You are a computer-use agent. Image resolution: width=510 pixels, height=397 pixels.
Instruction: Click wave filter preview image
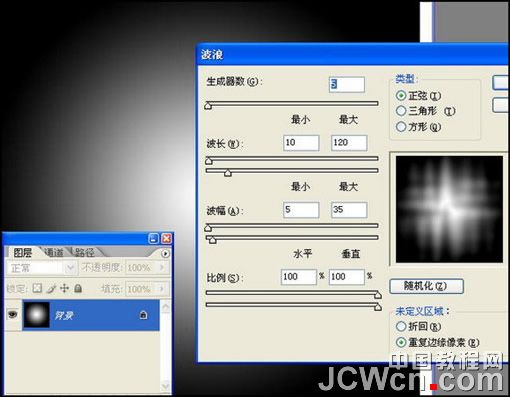tap(449, 209)
